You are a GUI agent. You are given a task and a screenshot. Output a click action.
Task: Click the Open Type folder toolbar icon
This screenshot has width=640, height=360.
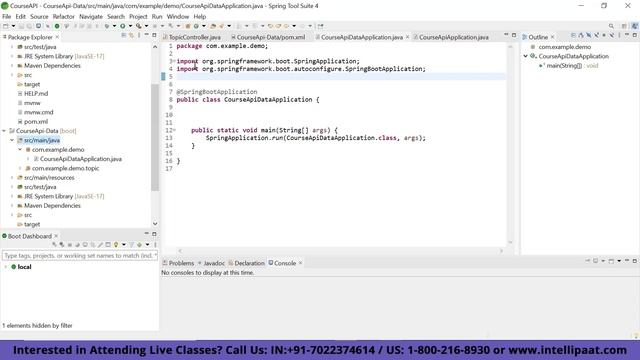tap(213, 26)
